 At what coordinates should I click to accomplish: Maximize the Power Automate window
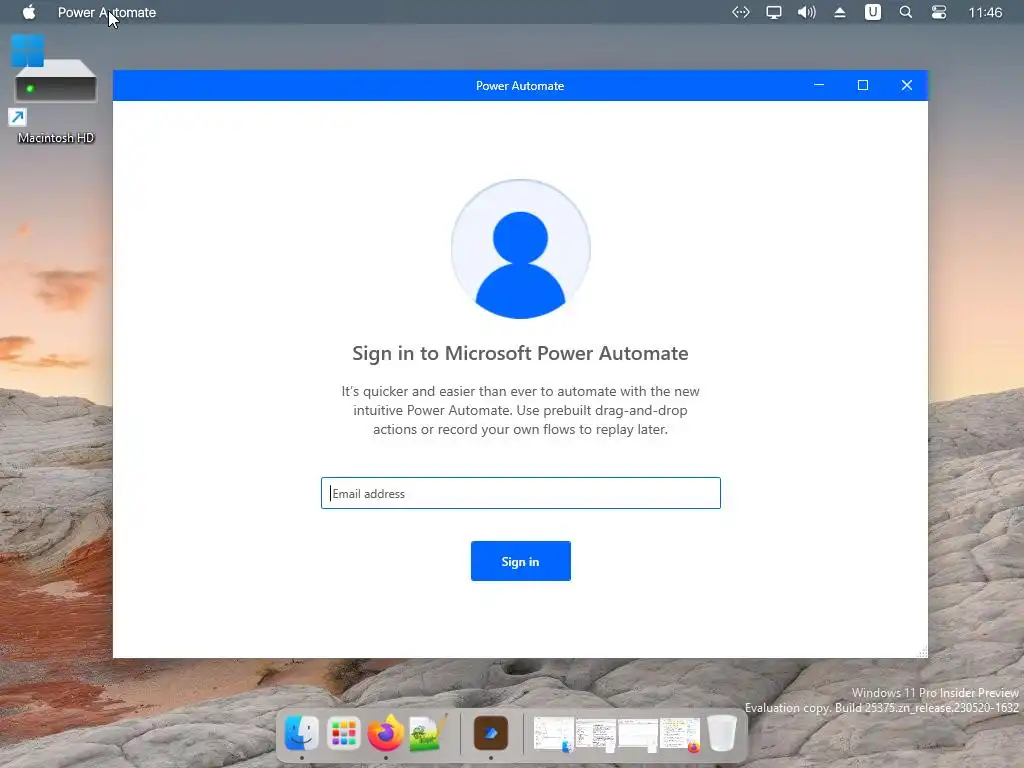click(x=863, y=85)
